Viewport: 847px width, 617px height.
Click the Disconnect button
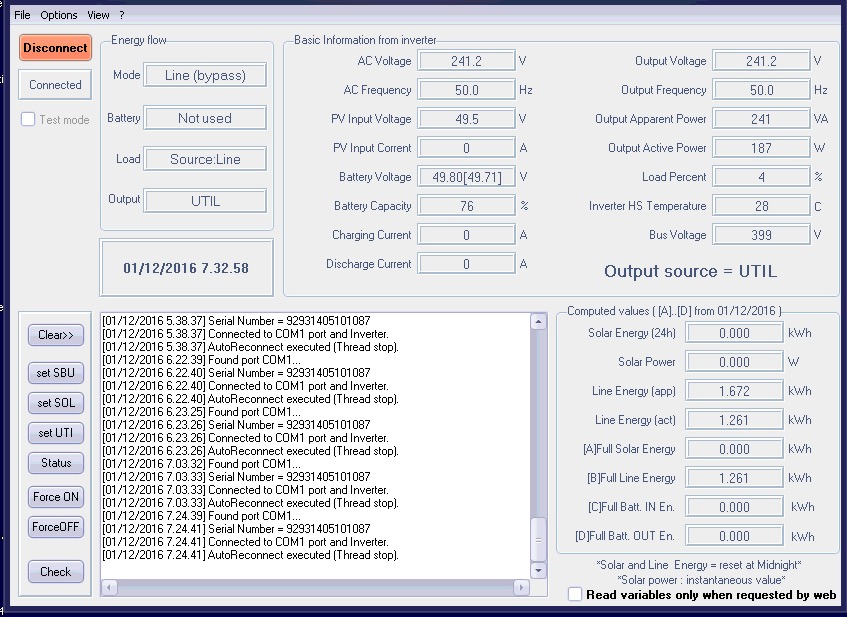pyautogui.click(x=55, y=48)
